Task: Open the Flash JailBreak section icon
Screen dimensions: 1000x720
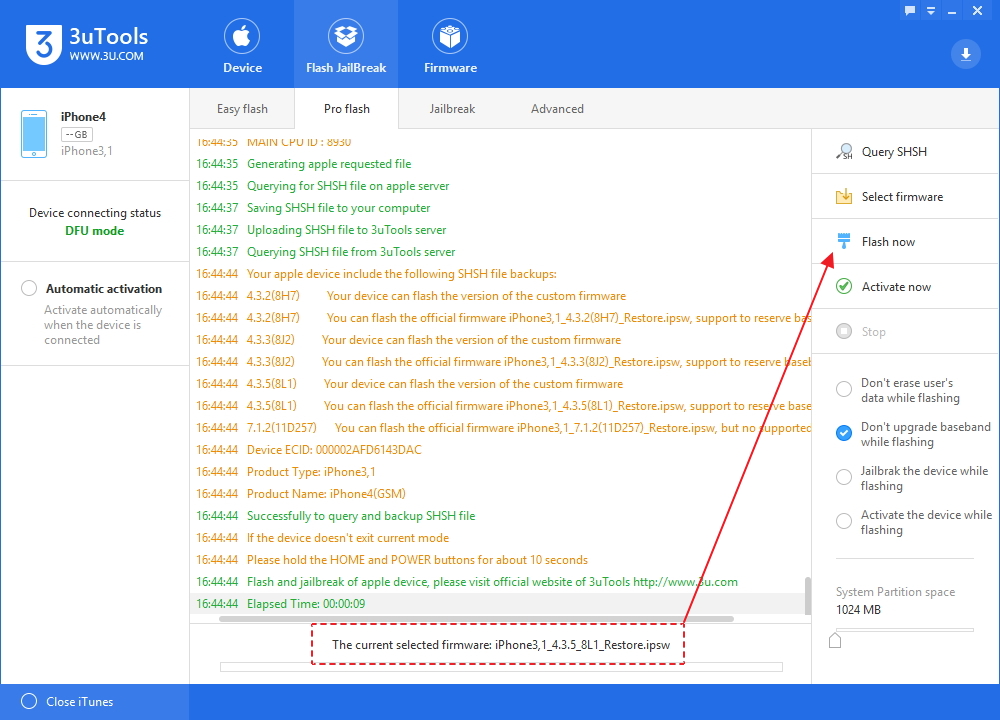Action: coord(346,36)
